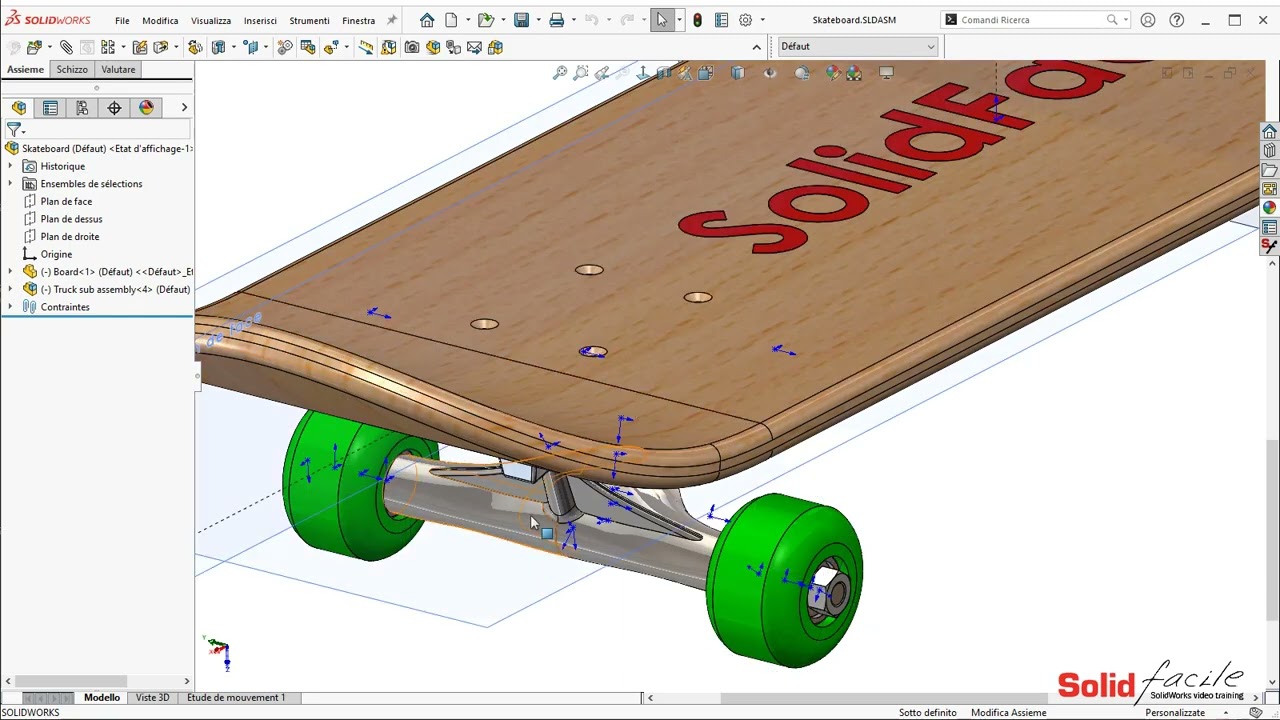Click the Take Snapshot camera icon
The height and width of the screenshot is (720, 1280).
(x=412, y=47)
